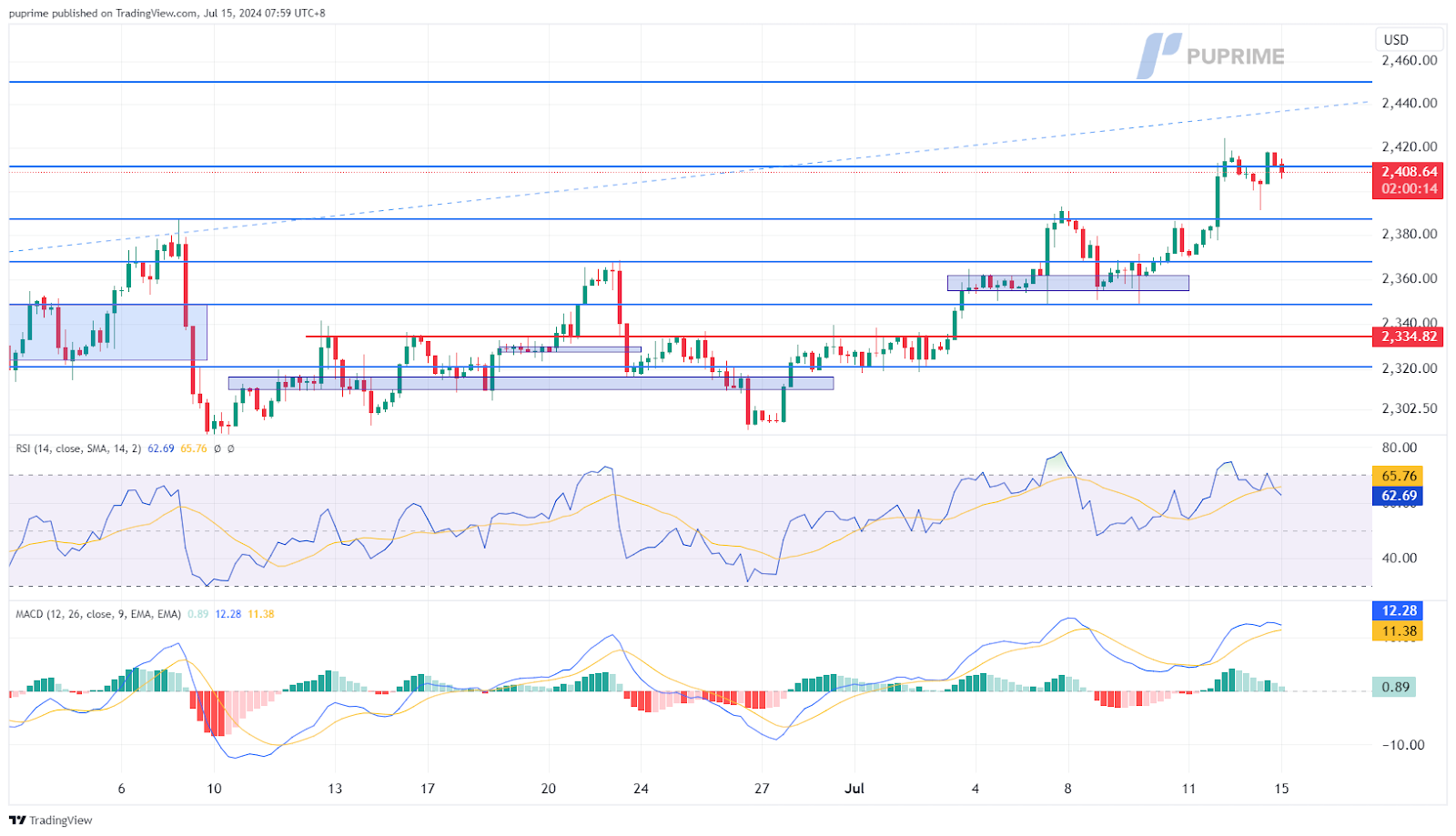Click the orange 65.76 RSI axis label
This screenshot has width=1456, height=836.
click(x=1398, y=476)
